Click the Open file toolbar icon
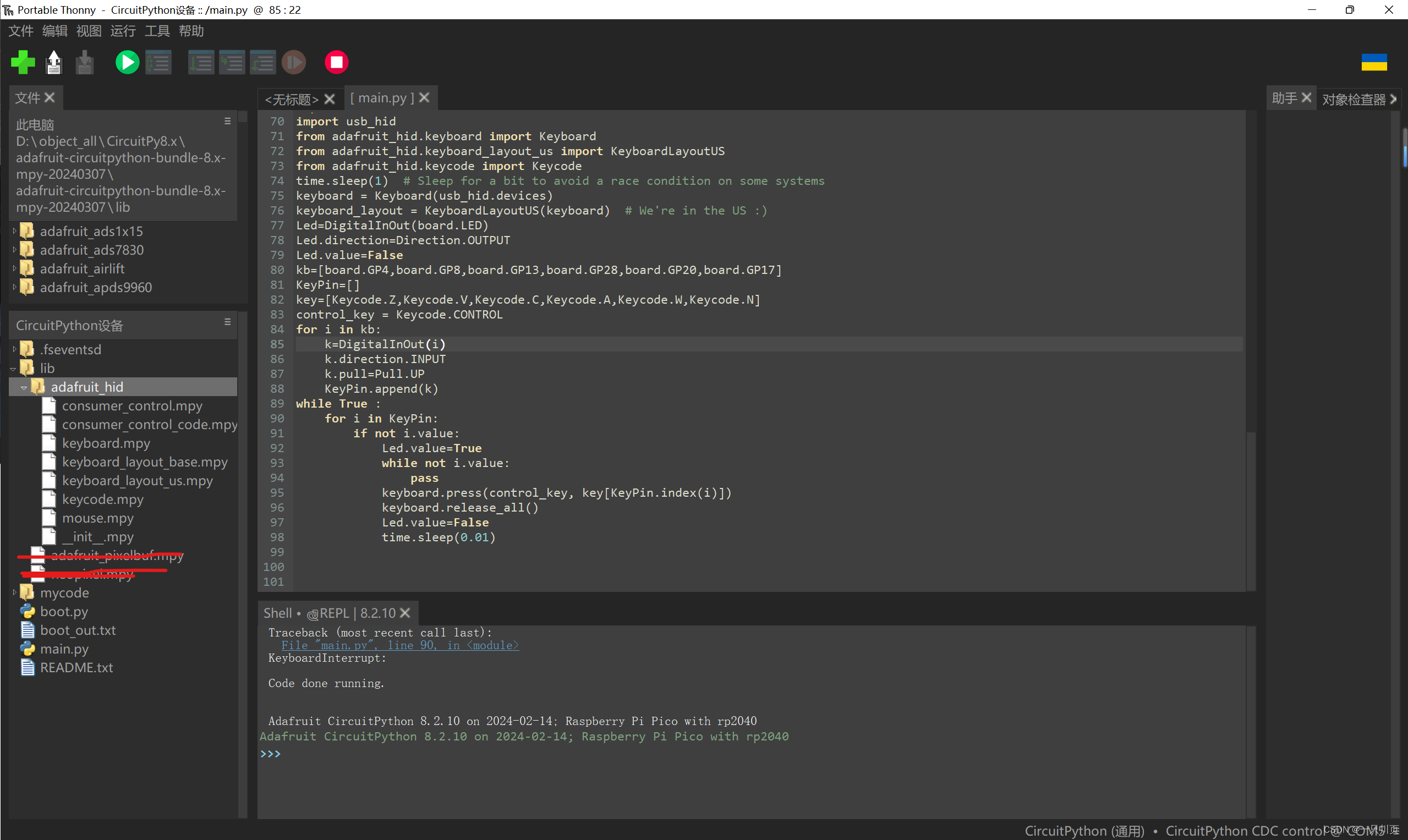This screenshot has height=840, width=1408. (54, 62)
